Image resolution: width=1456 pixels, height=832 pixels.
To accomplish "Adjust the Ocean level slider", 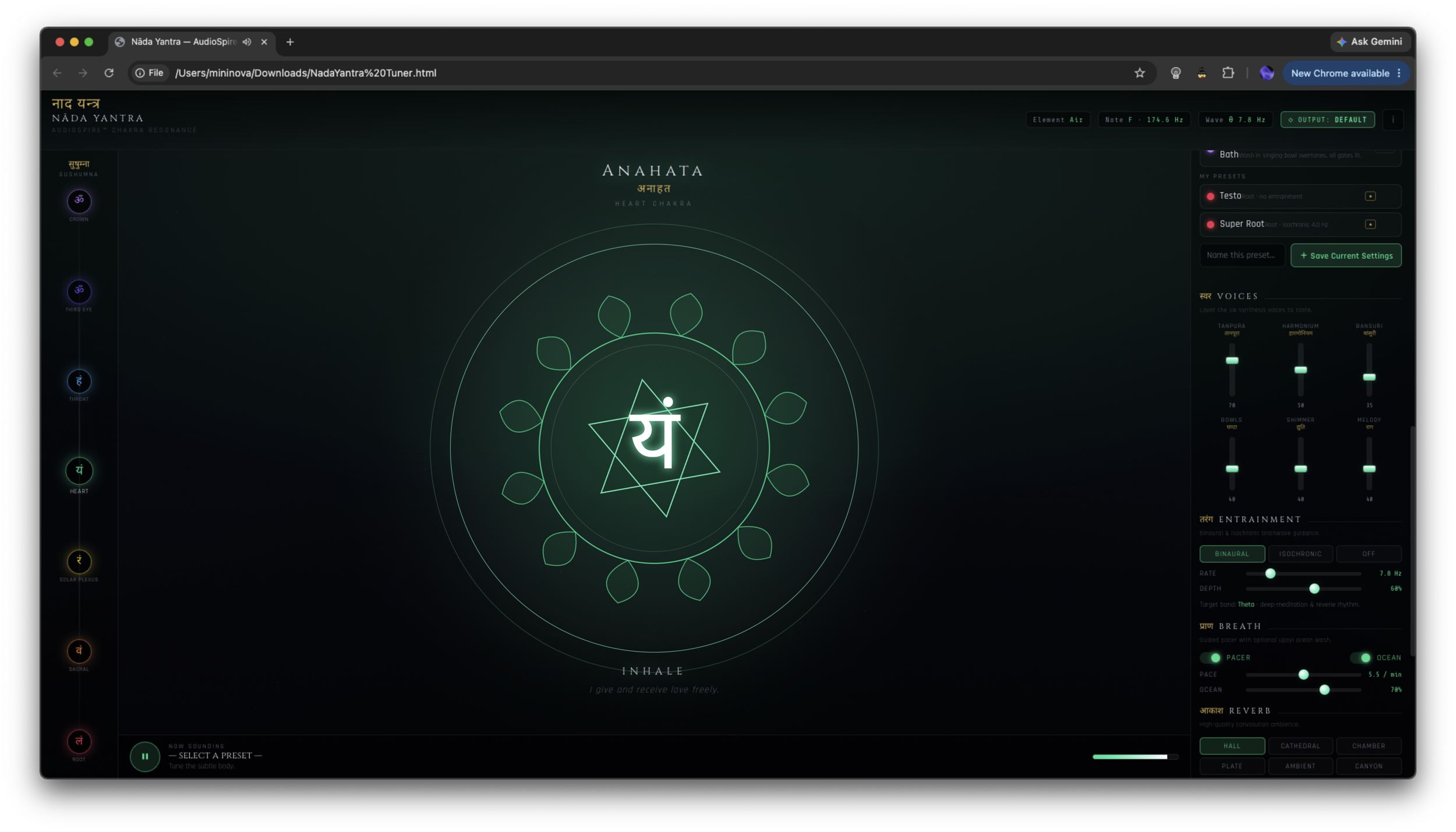I will (1303, 690).
